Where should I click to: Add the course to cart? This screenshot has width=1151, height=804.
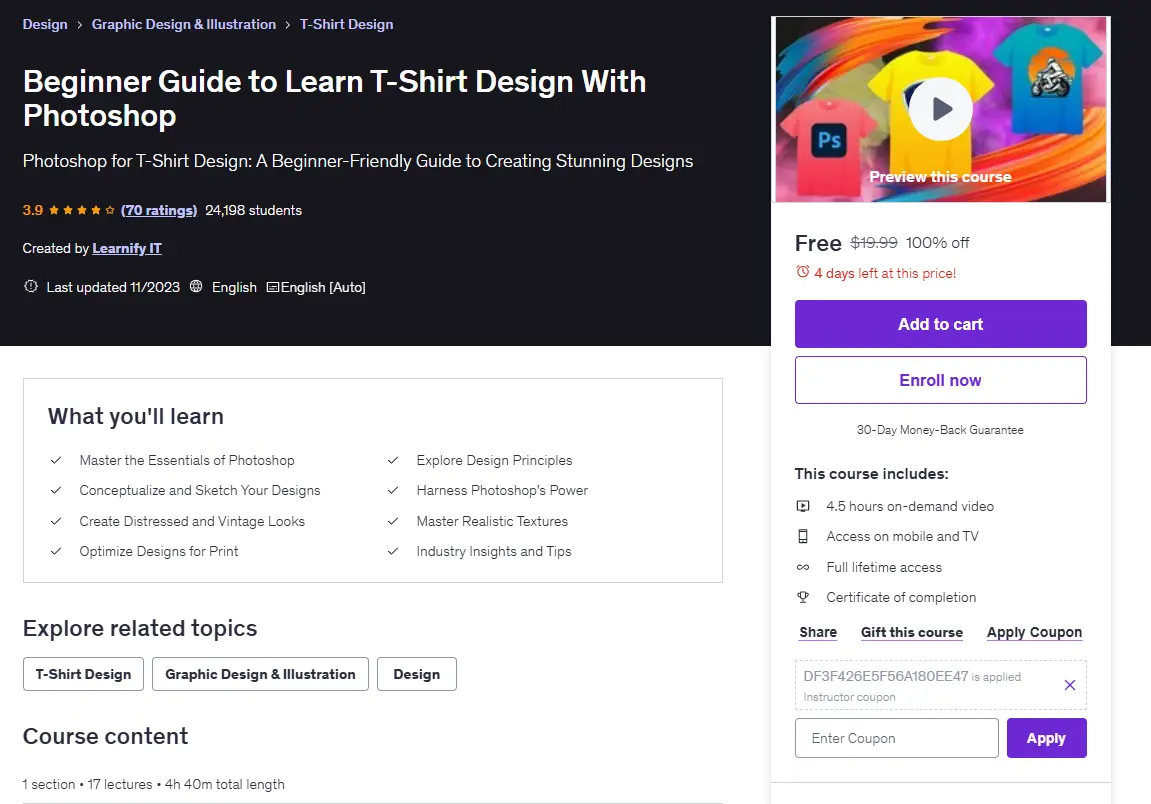tap(940, 324)
